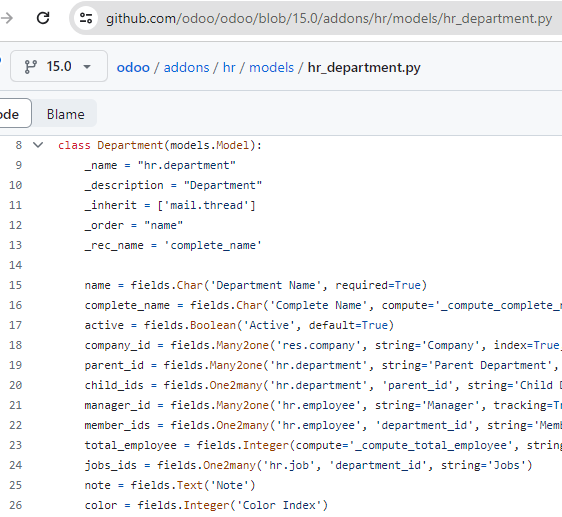
Task: Click the '_description = "Department"' line
Action: [173, 185]
